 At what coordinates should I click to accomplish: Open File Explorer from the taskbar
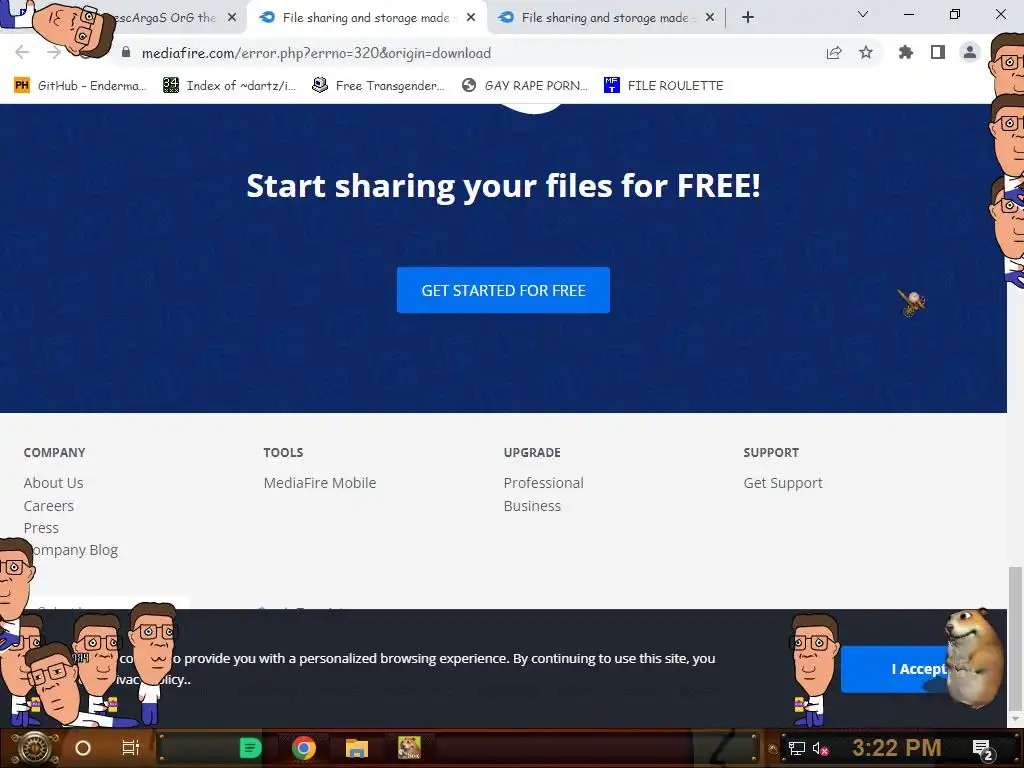point(357,748)
